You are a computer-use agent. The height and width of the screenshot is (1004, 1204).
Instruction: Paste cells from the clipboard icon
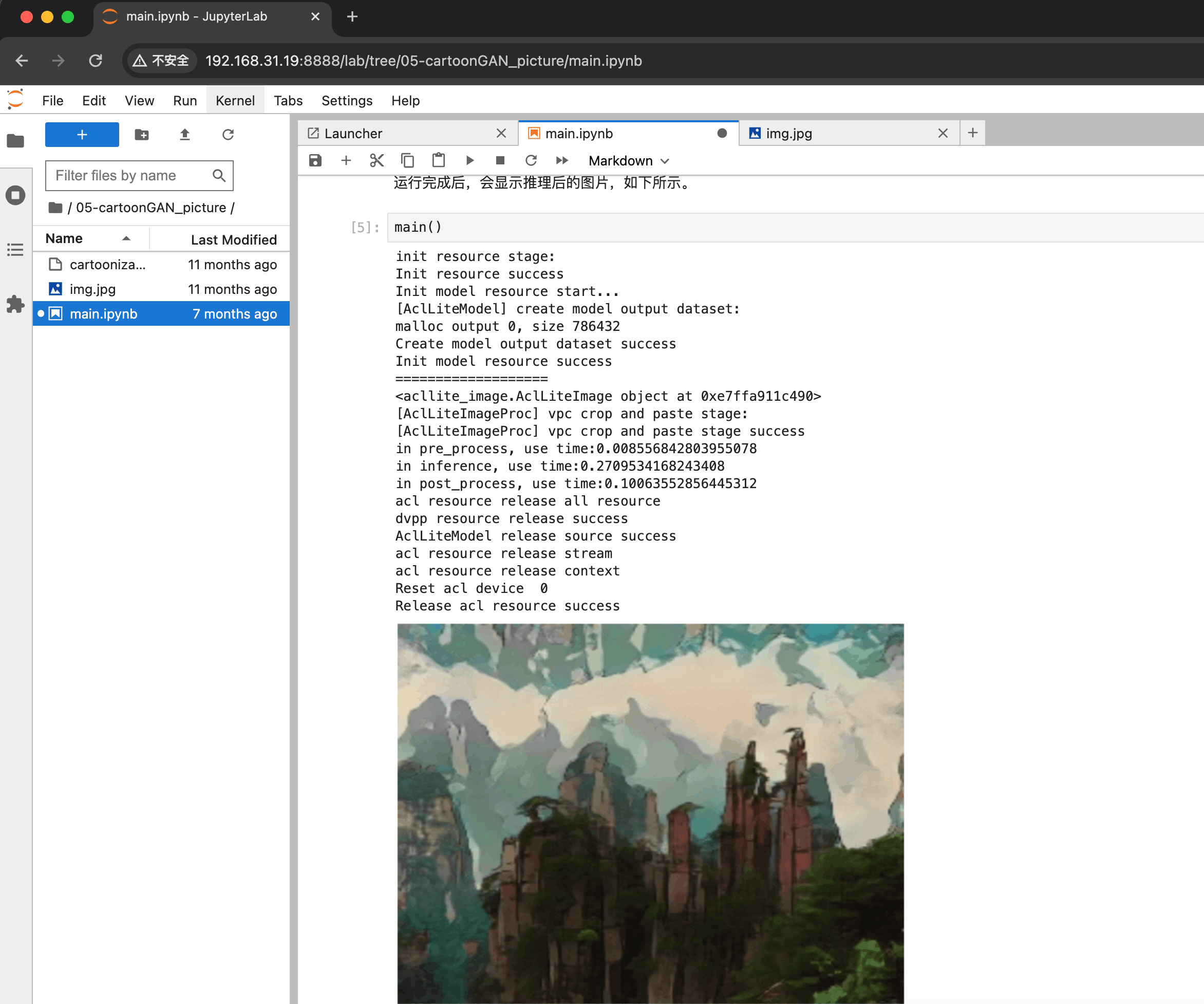439,160
